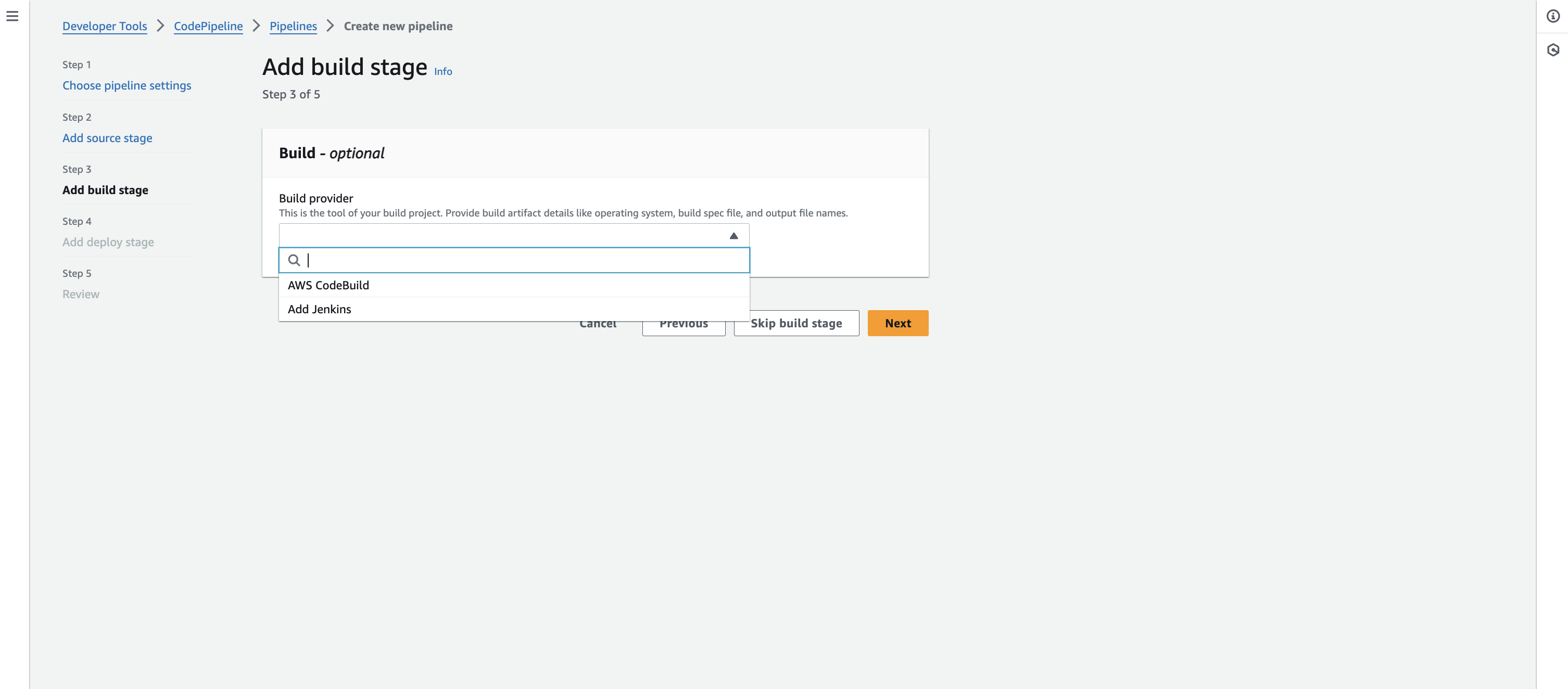The height and width of the screenshot is (689, 1568).
Task: Return to Add source stage step
Action: coord(107,138)
